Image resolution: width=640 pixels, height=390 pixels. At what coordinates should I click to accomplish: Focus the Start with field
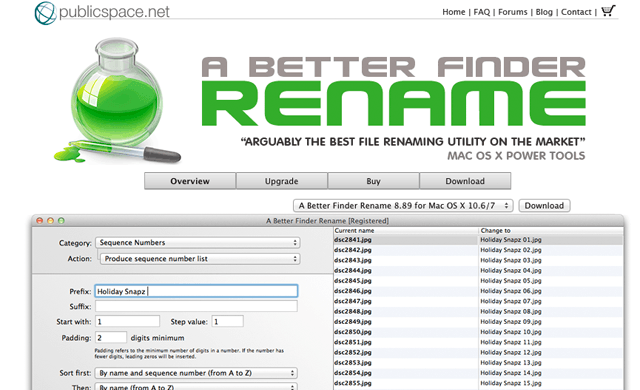[127, 321]
